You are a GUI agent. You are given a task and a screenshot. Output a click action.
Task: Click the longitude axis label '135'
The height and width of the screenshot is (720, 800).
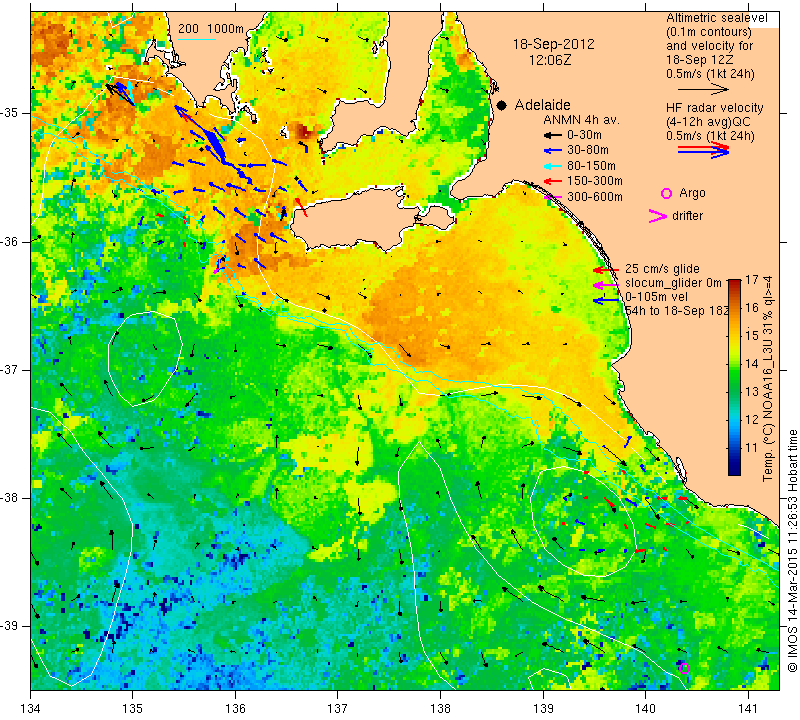point(133,708)
